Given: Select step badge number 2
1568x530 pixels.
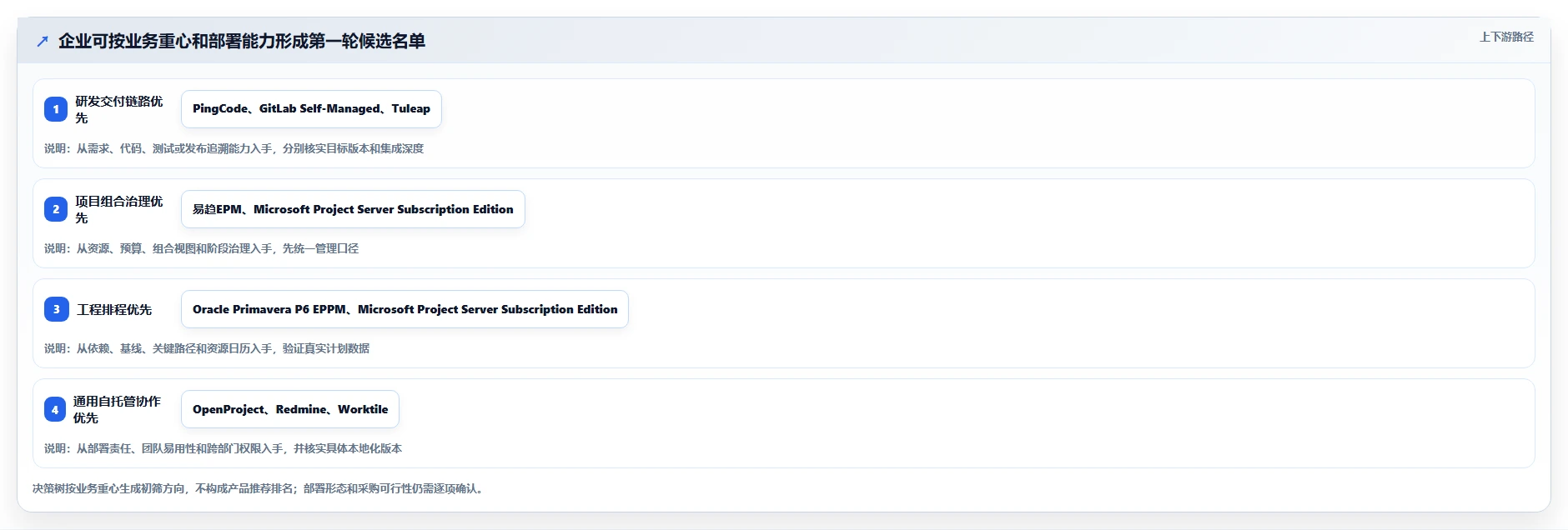Looking at the screenshot, I should coord(56,209).
